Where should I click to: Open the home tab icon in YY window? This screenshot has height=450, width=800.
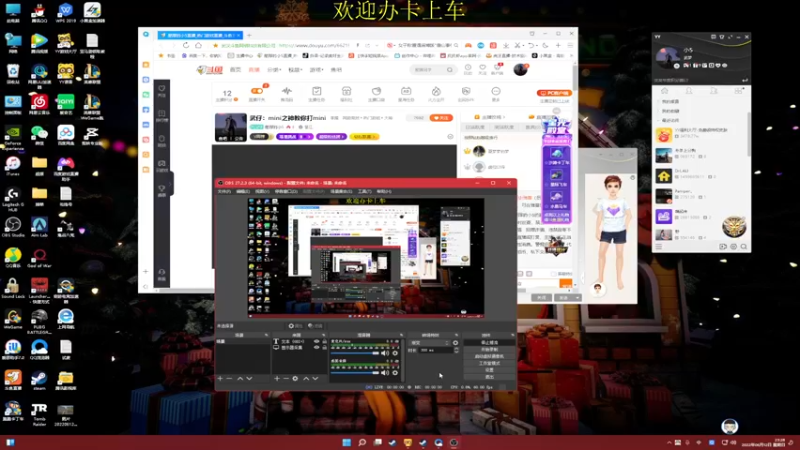(x=664, y=91)
